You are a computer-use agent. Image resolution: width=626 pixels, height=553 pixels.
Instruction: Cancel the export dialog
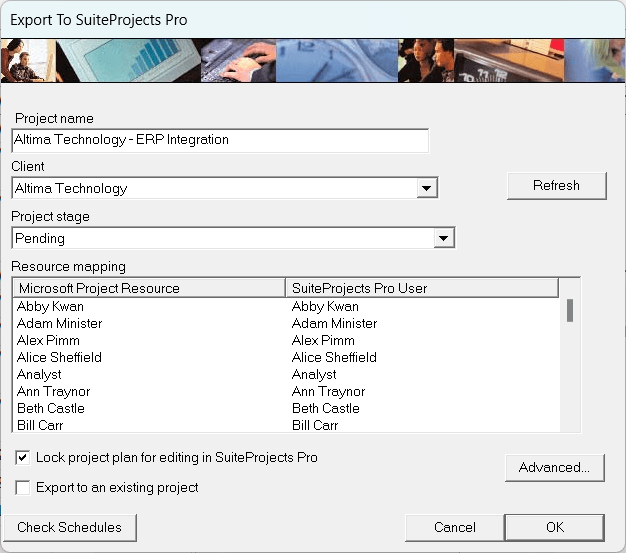(x=455, y=527)
